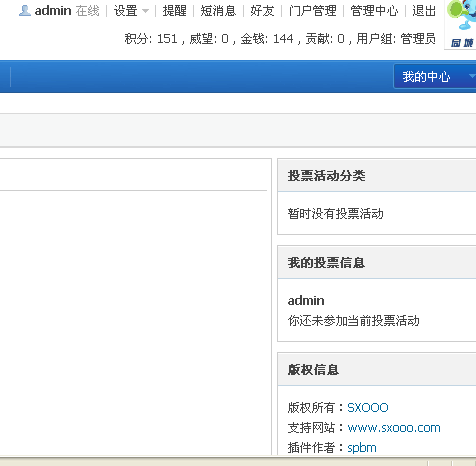The width and height of the screenshot is (476, 466).
Task: Click the 版权信息 panel header
Action: pyautogui.click(x=377, y=370)
